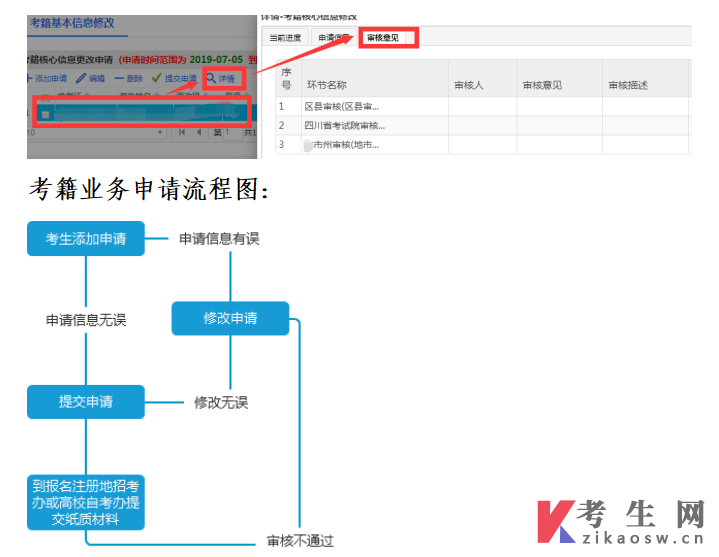Switch to the 审核意见 tab
719x557 pixels.
383,38
